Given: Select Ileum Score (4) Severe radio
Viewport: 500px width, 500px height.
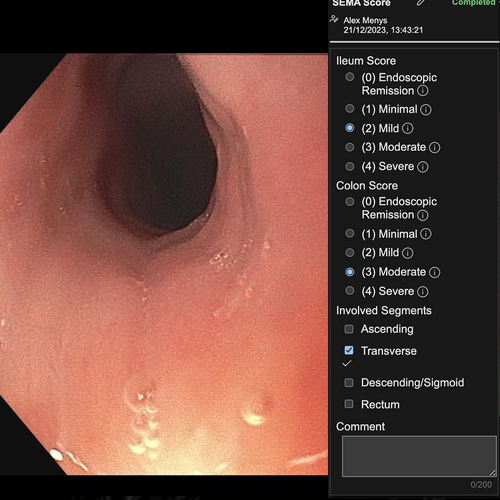Looking at the screenshot, I should tap(350, 166).
